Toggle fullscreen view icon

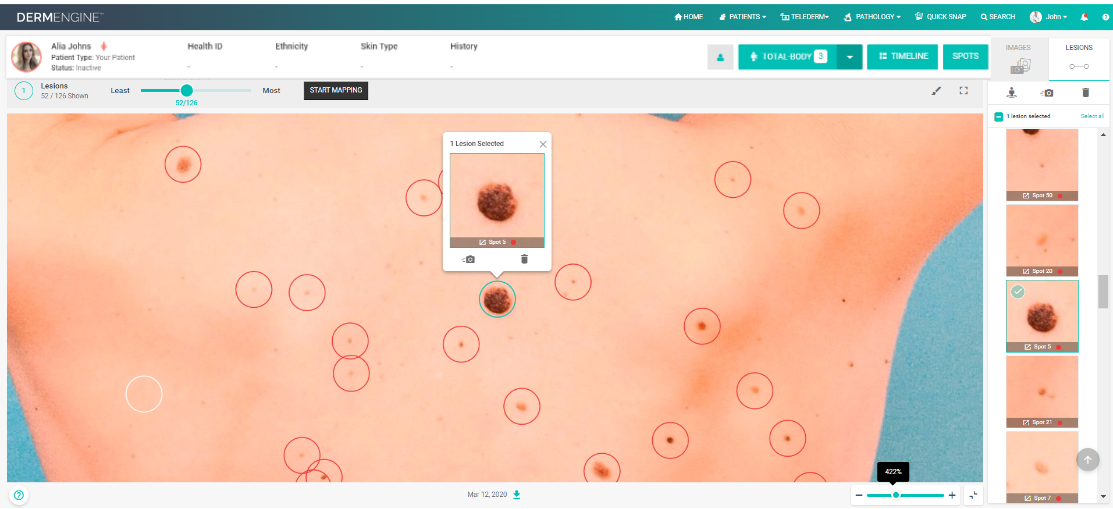[x=963, y=90]
